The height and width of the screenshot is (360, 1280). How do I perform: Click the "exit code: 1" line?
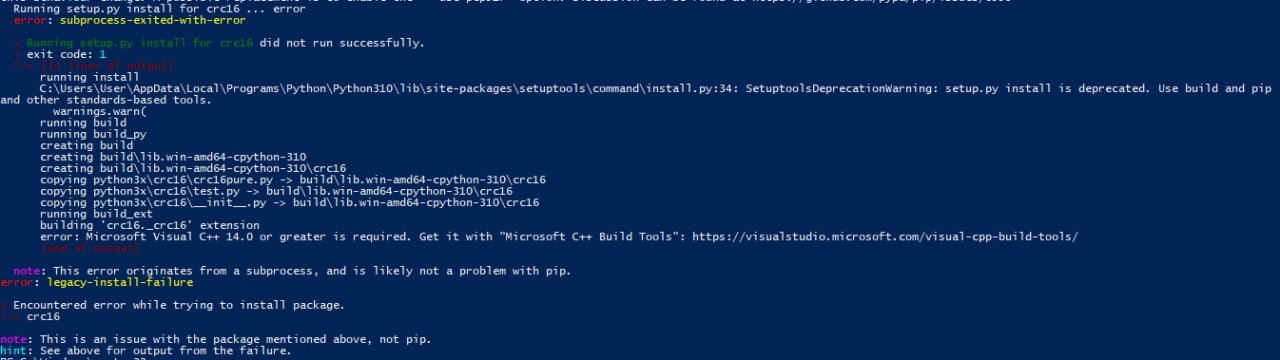pyautogui.click(x=65, y=54)
